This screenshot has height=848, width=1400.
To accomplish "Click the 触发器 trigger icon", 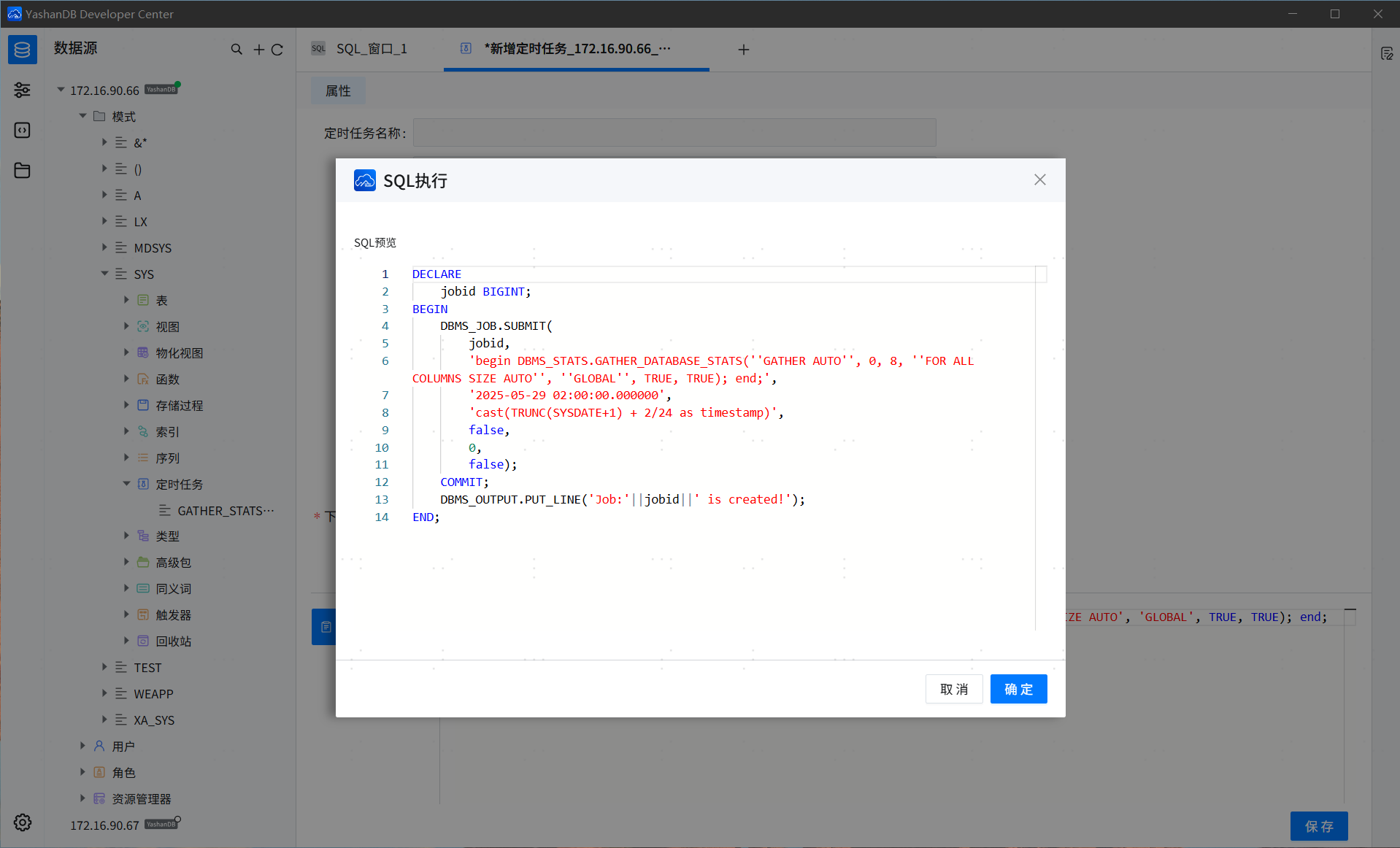I will coord(143,614).
